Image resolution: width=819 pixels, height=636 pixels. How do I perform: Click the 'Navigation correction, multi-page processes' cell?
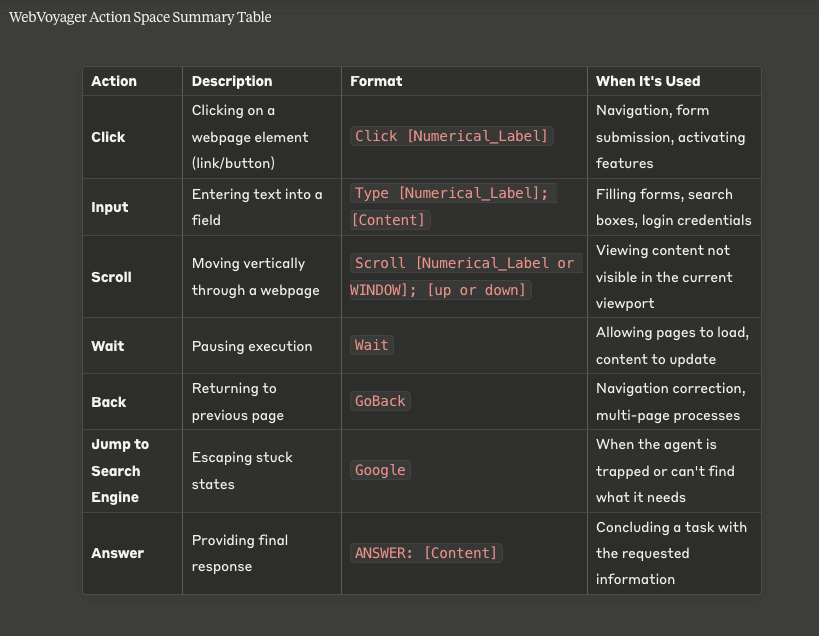click(x=670, y=401)
